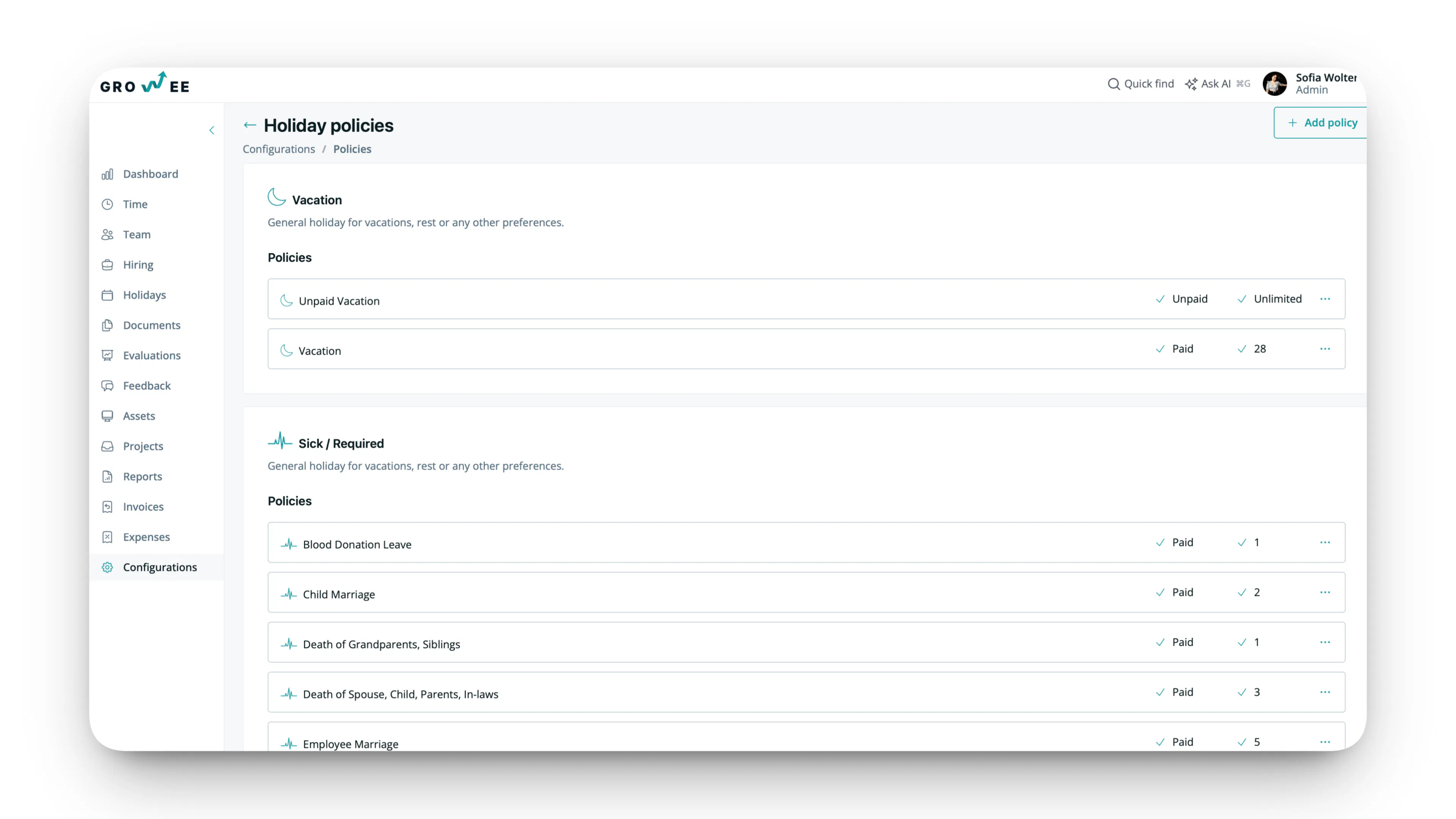Click the Ask AI sparkle icon

pos(1191,83)
